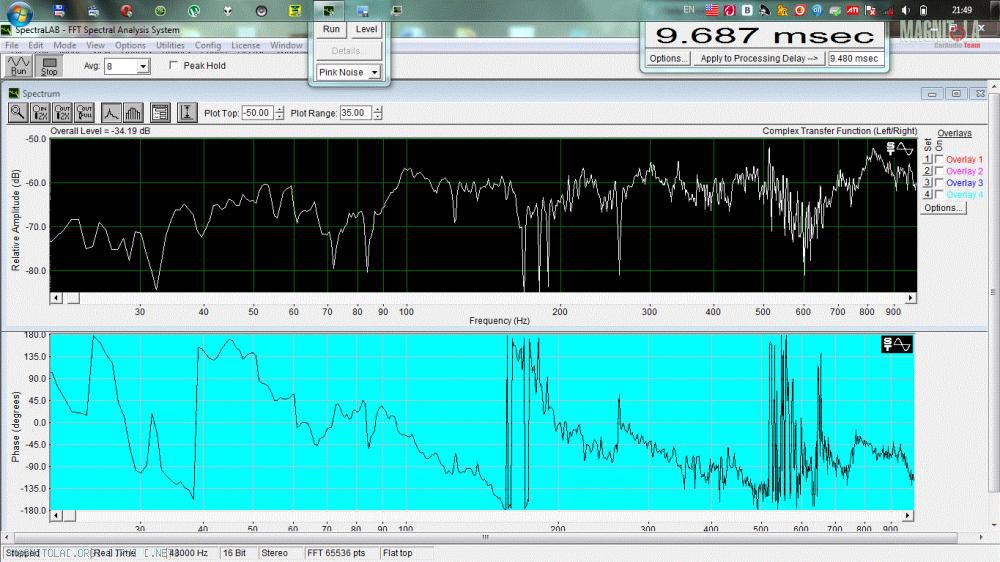Increase Plot Range with the up spinner
This screenshot has width=1000, height=562.
tap(378, 110)
